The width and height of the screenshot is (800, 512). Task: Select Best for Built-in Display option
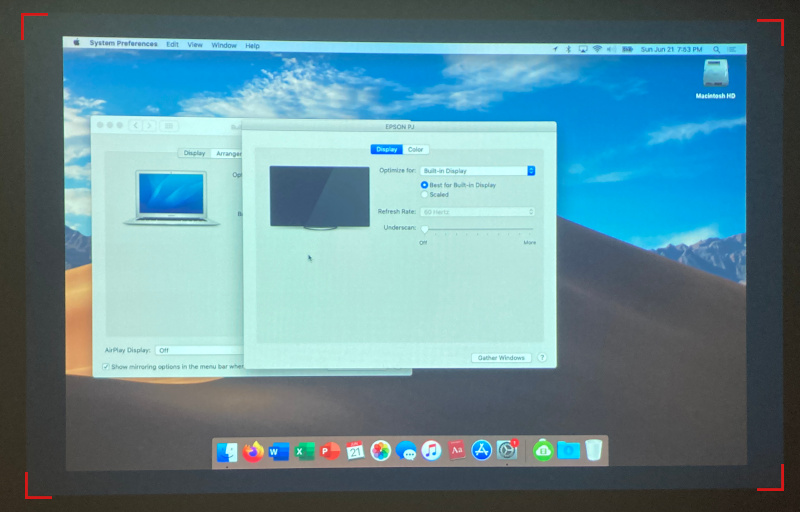424,185
